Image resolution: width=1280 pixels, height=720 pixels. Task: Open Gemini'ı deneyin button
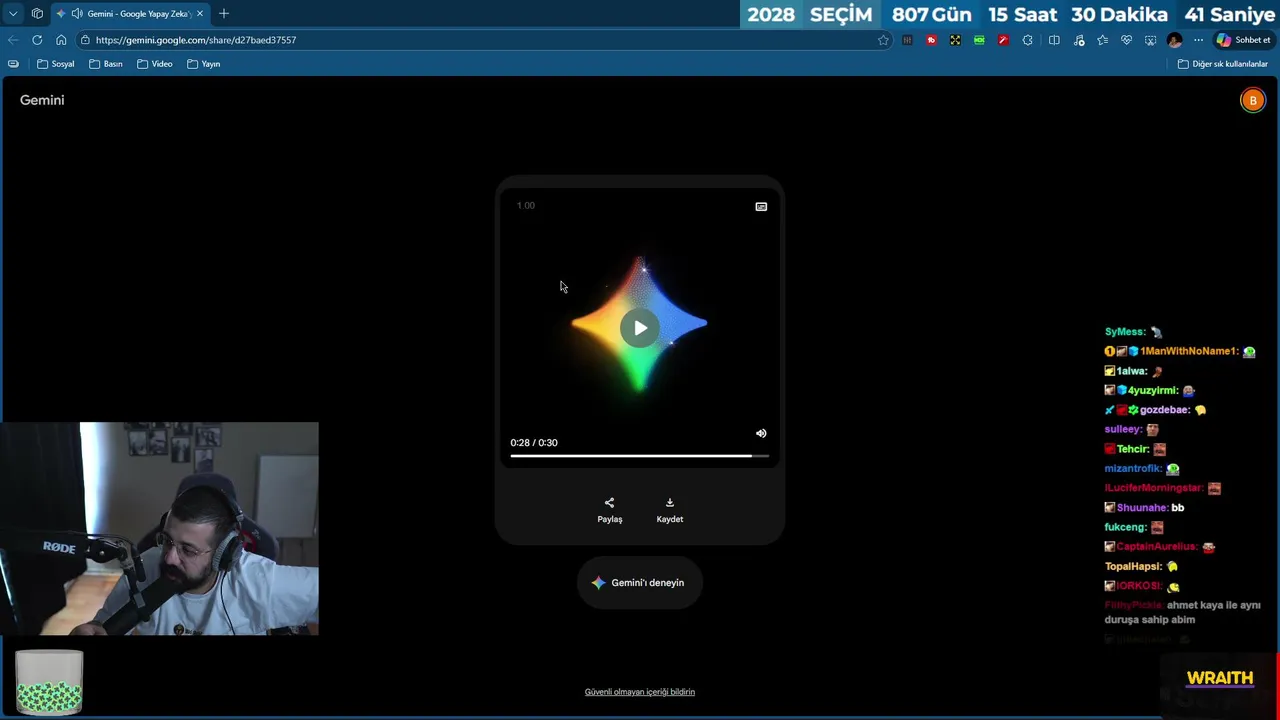pyautogui.click(x=639, y=583)
